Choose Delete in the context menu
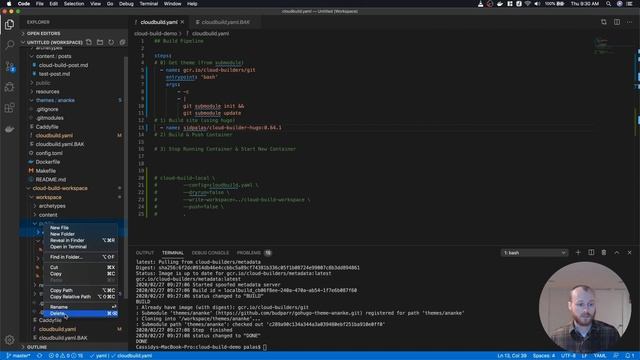Viewport: 640px width, 360px height. (81, 313)
